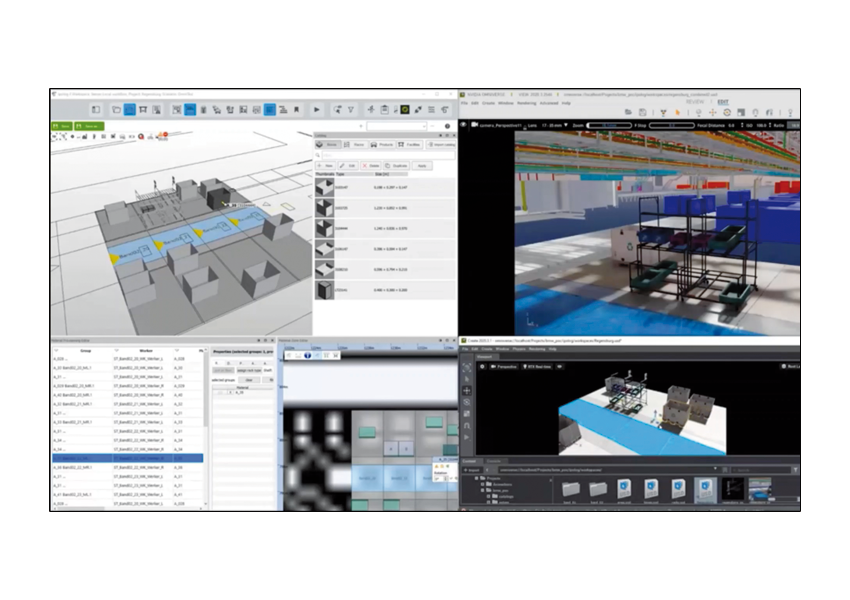
Task: Open the Advanced menu in Omniverse View
Action: [x=549, y=103]
